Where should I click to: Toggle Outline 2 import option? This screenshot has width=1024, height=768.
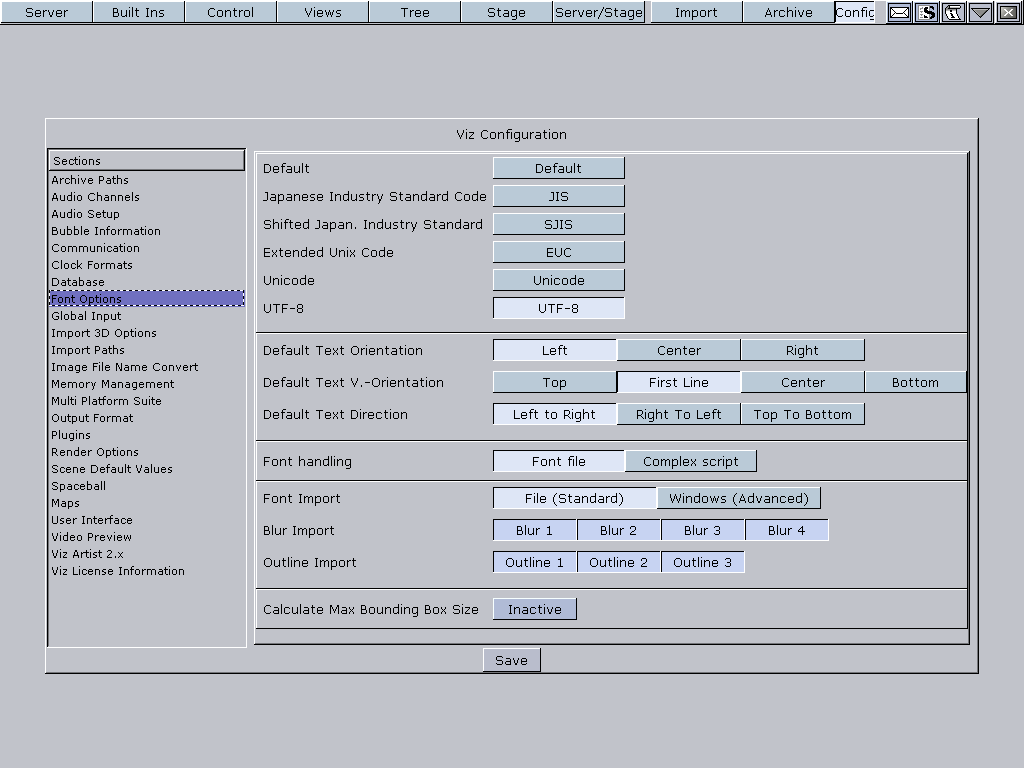[618, 562]
